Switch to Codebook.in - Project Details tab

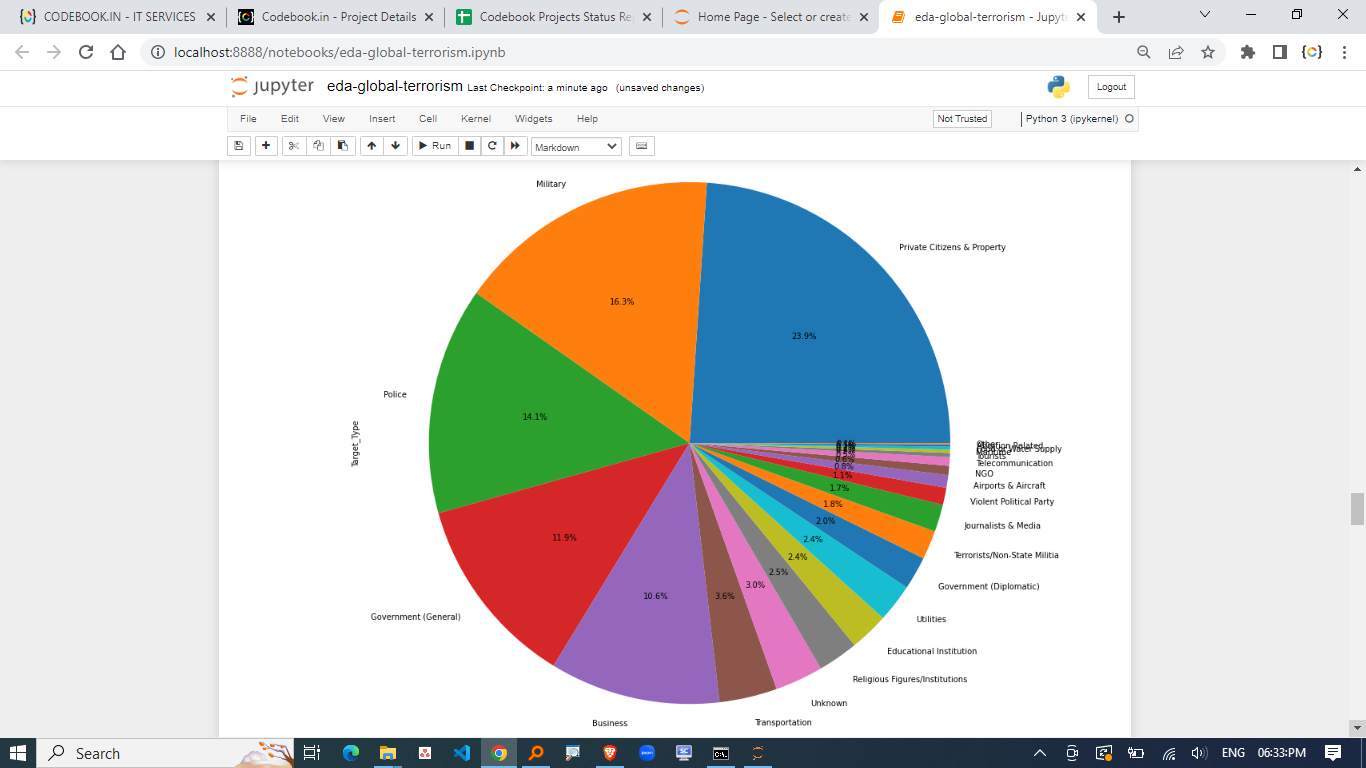(337, 17)
